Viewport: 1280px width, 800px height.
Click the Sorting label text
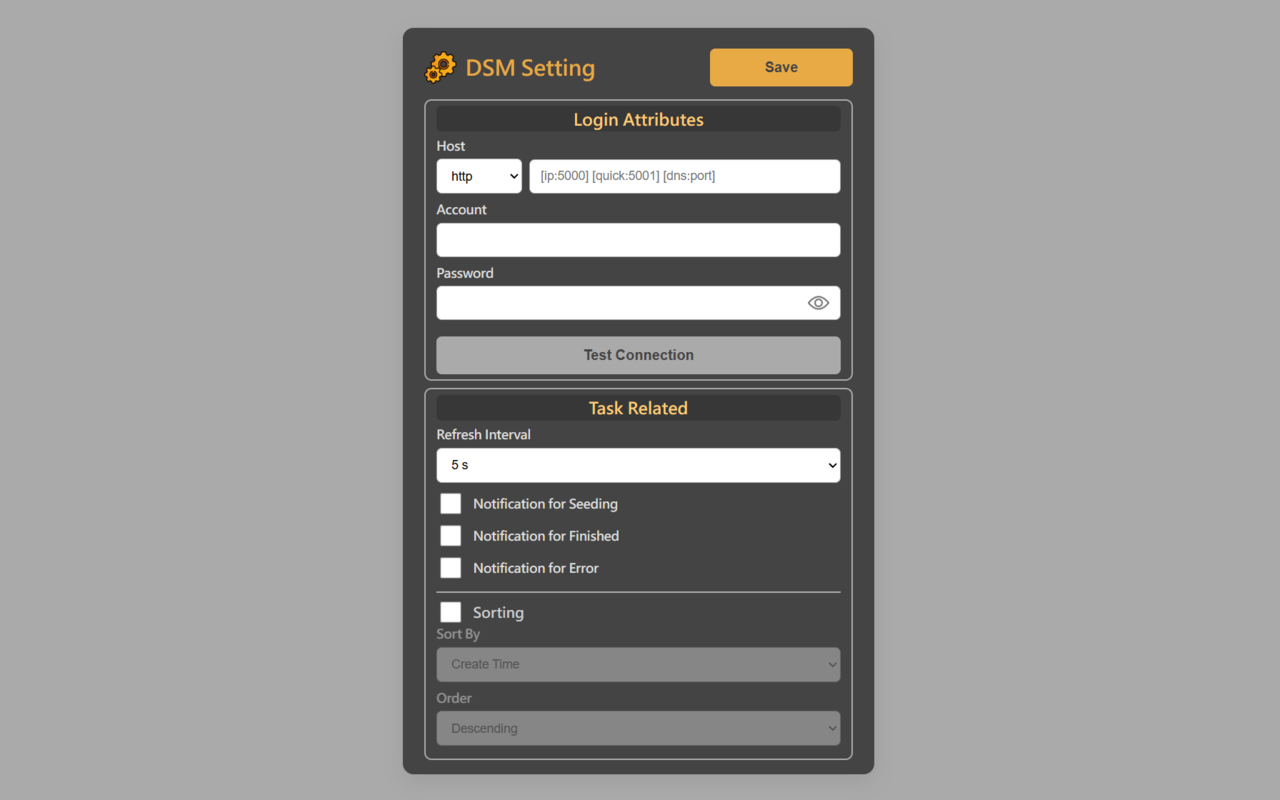point(498,613)
